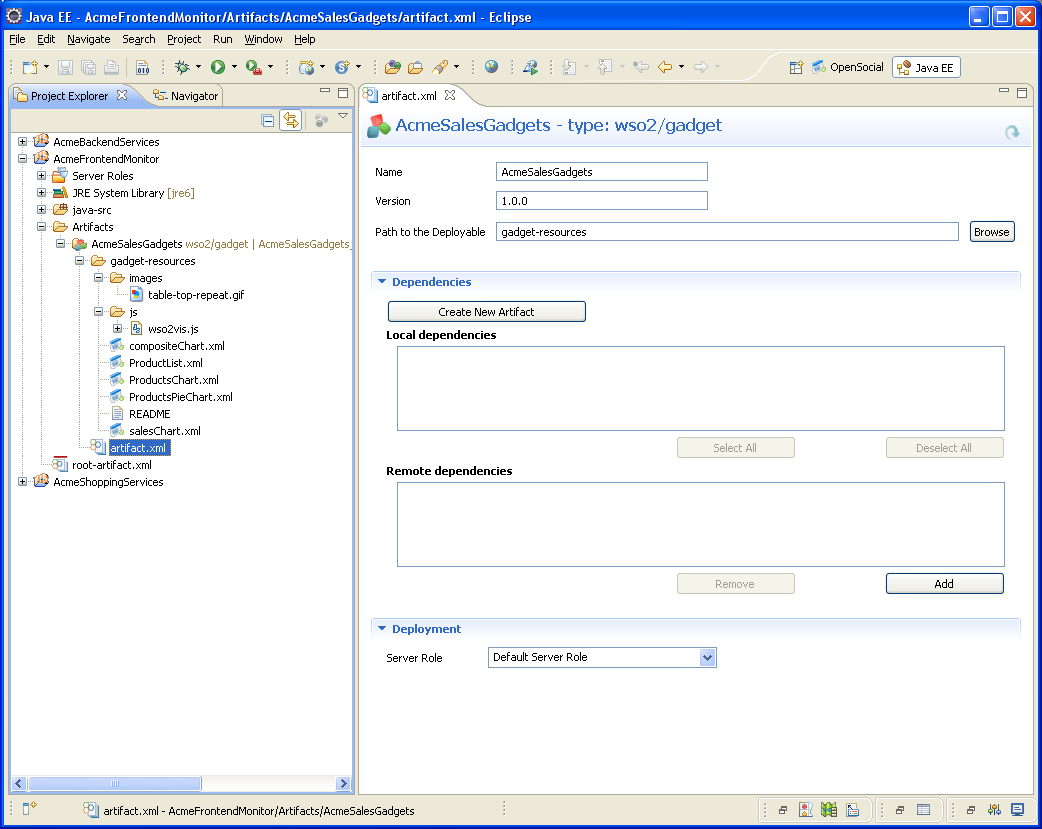
Task: Open the Run button dropdown arrow
Action: pyautogui.click(x=234, y=67)
